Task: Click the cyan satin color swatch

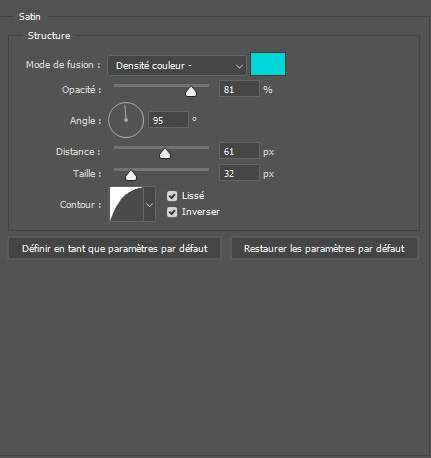Action: [268, 64]
